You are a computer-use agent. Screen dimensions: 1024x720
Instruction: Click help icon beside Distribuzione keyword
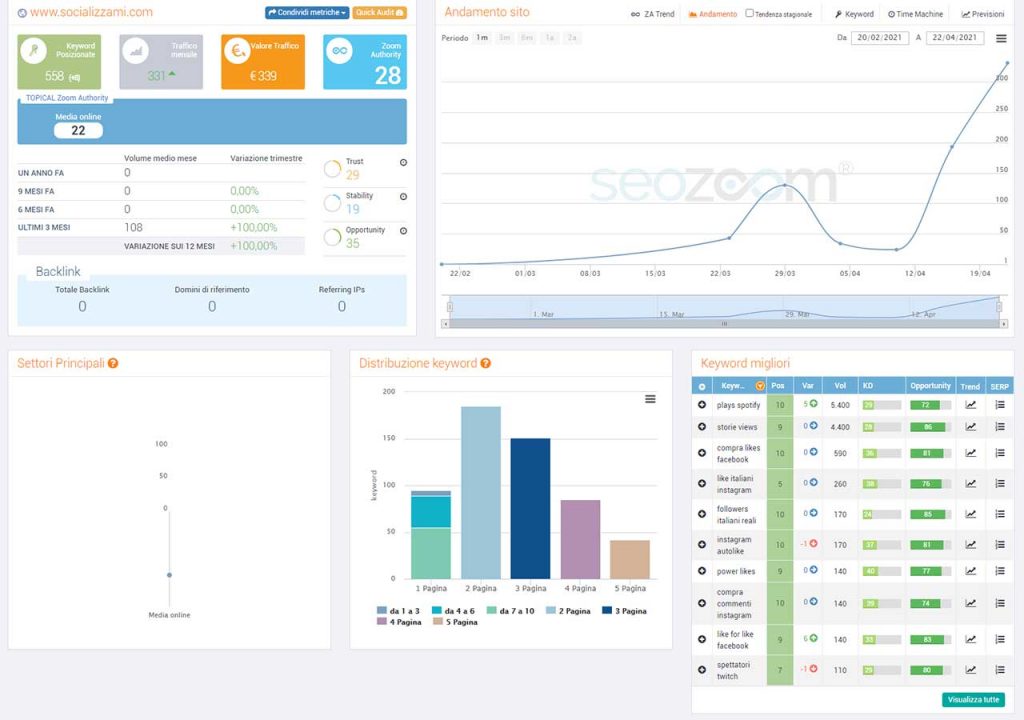pyautogui.click(x=485, y=363)
